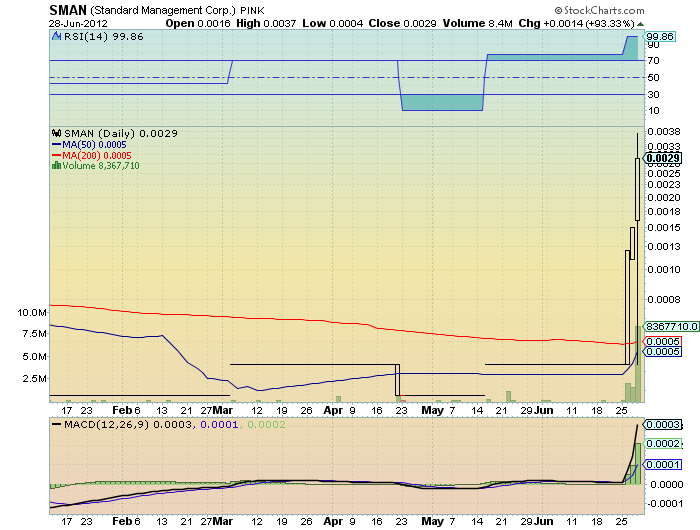700x530 pixels.
Task: Click the 99.86 RSI value tag
Action: coord(659,37)
